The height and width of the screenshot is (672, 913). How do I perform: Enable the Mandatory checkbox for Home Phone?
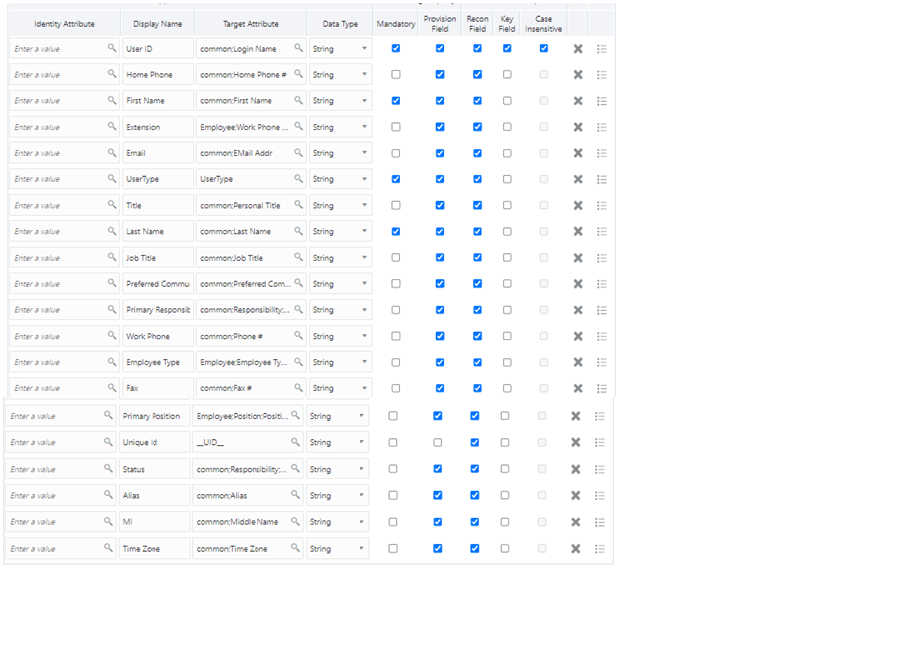click(396, 74)
